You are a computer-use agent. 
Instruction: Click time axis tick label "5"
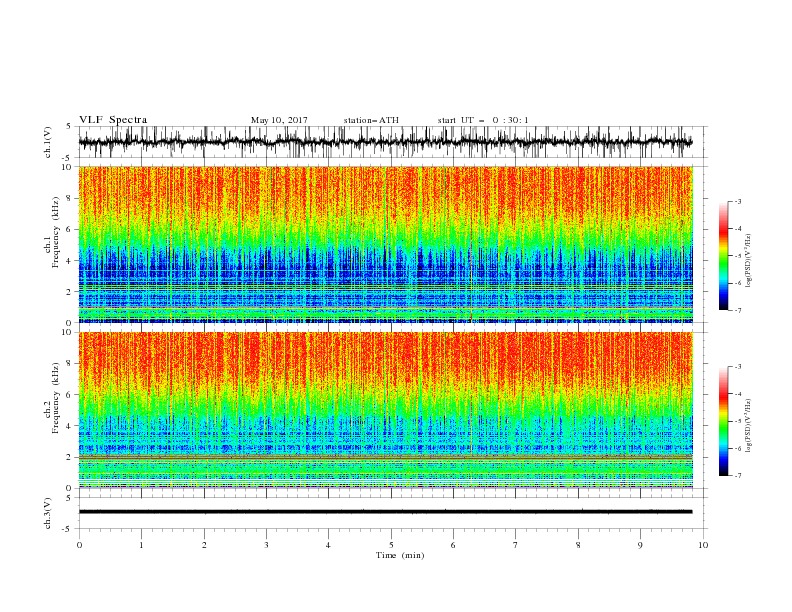click(391, 545)
